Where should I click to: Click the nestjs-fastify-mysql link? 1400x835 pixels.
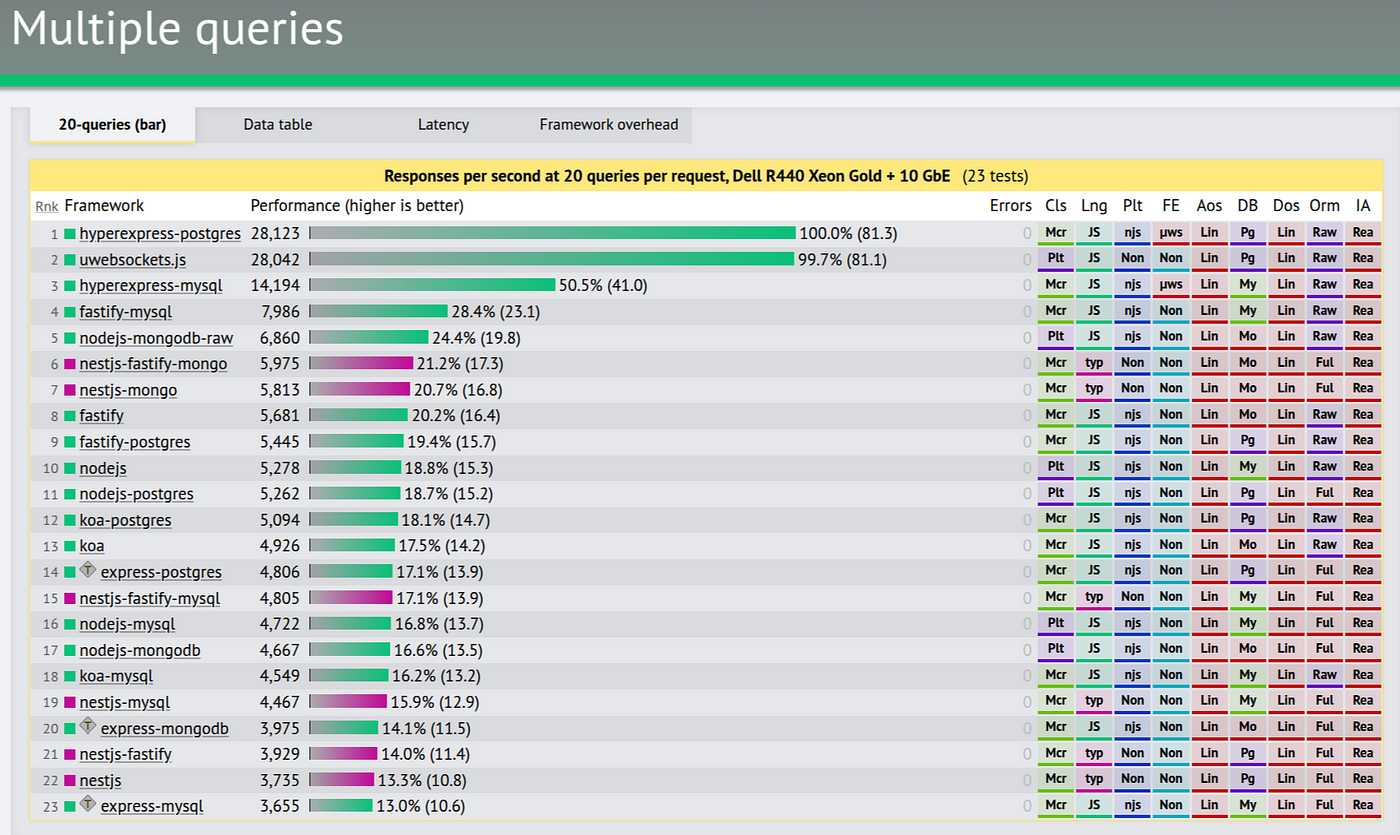(150, 597)
